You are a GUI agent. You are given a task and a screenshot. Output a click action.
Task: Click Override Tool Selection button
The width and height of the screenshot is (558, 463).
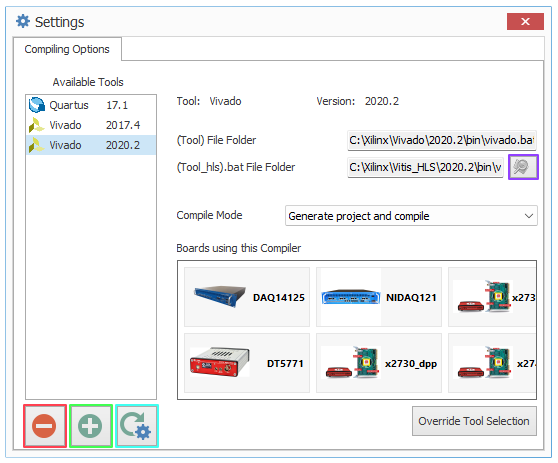(474, 421)
